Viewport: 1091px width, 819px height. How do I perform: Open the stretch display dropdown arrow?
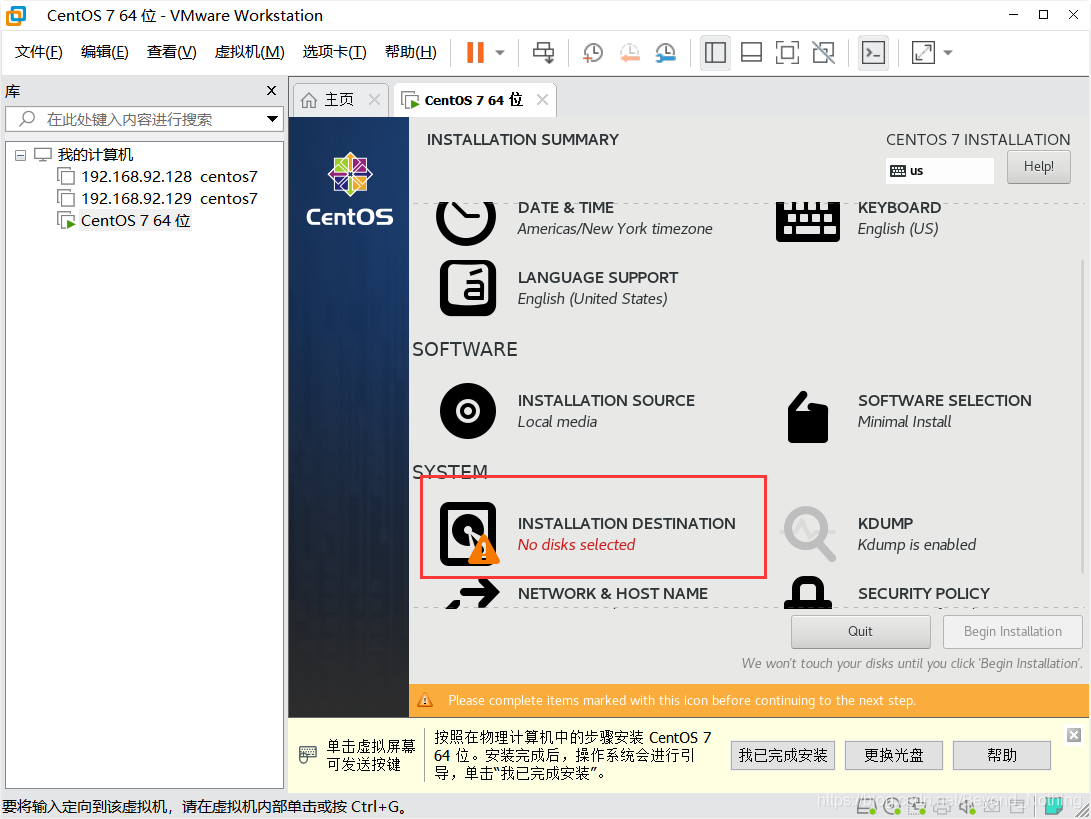pos(948,53)
